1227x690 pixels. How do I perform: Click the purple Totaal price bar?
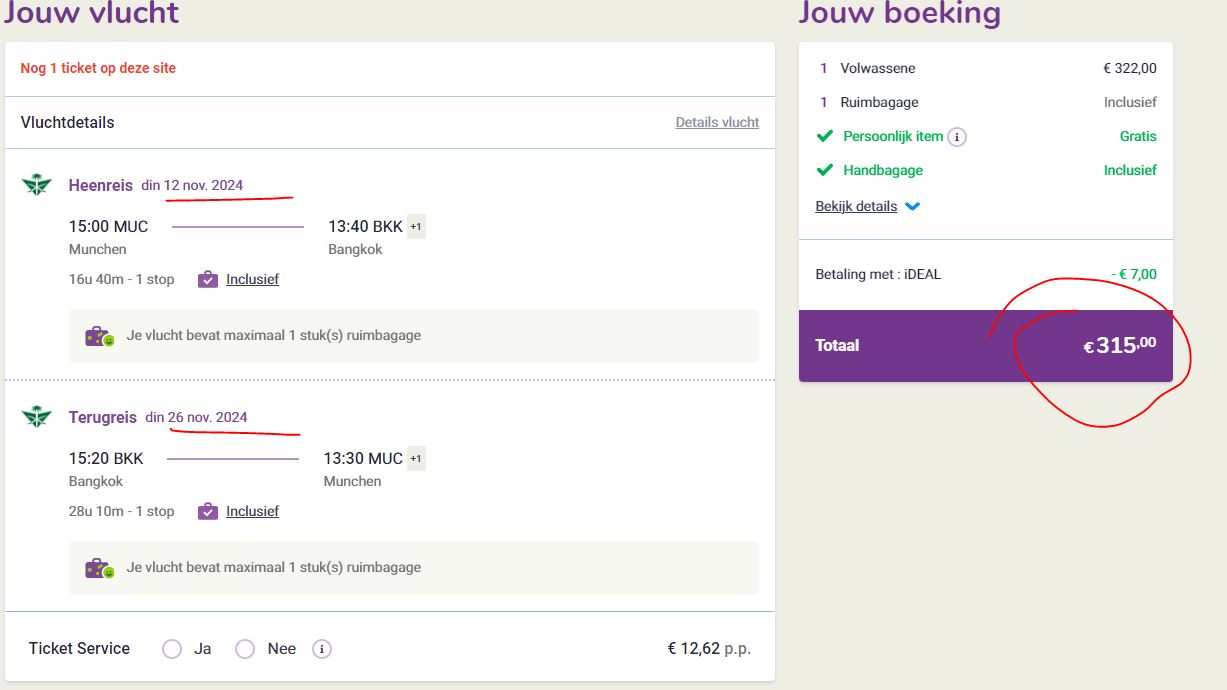(x=986, y=346)
